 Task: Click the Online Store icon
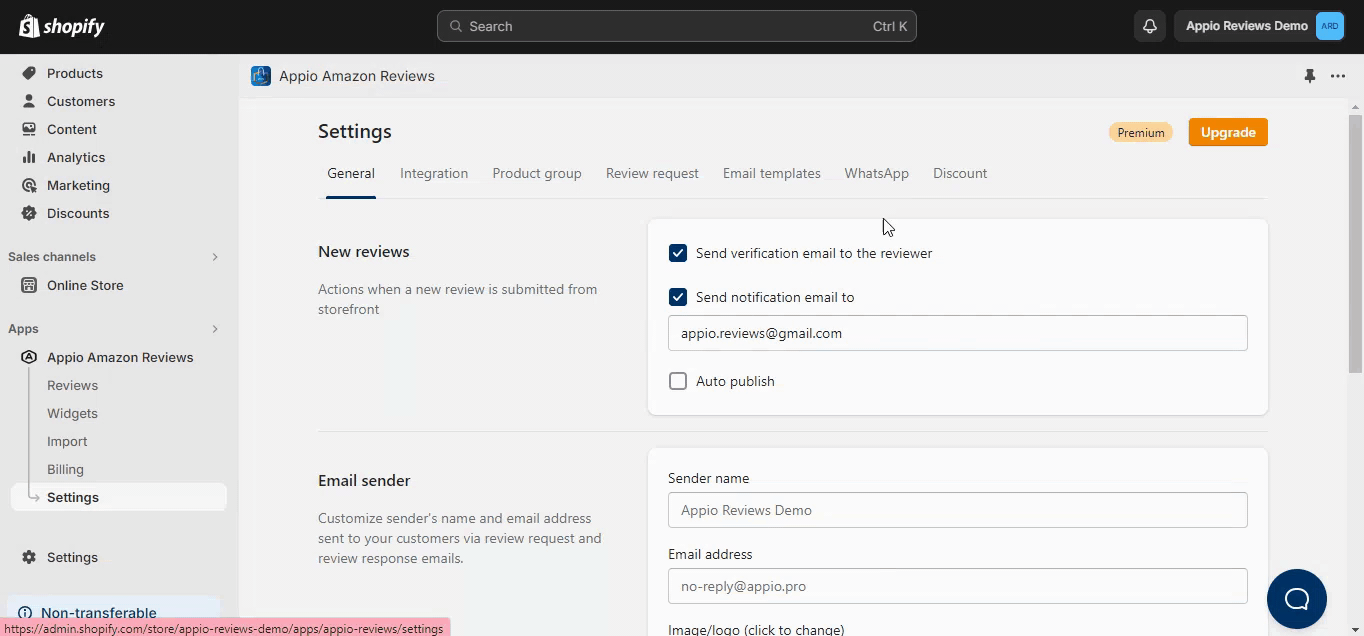pos(29,285)
